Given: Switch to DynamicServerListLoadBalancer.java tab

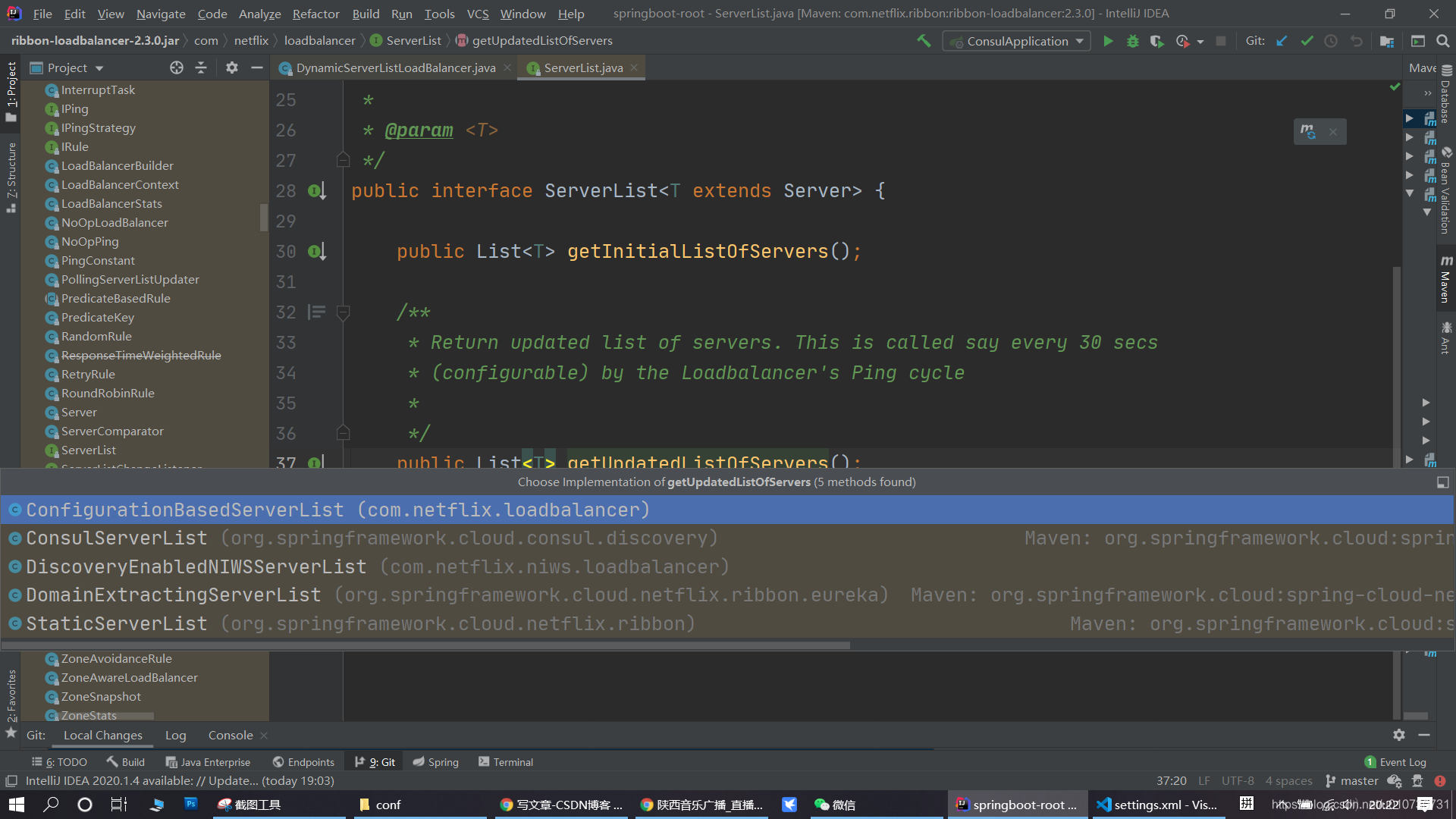Looking at the screenshot, I should click(395, 67).
